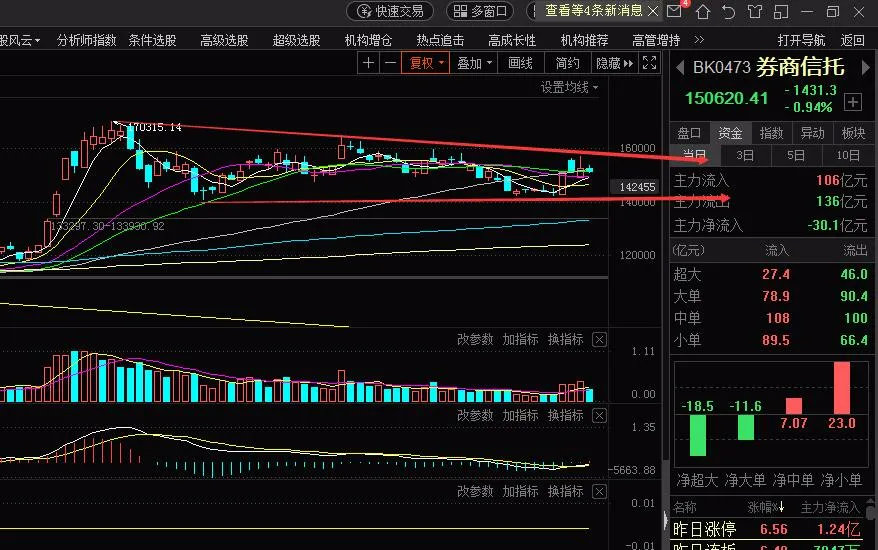Switch to the 资金 tab
Viewport: 878px width, 550px height.
tap(730, 133)
